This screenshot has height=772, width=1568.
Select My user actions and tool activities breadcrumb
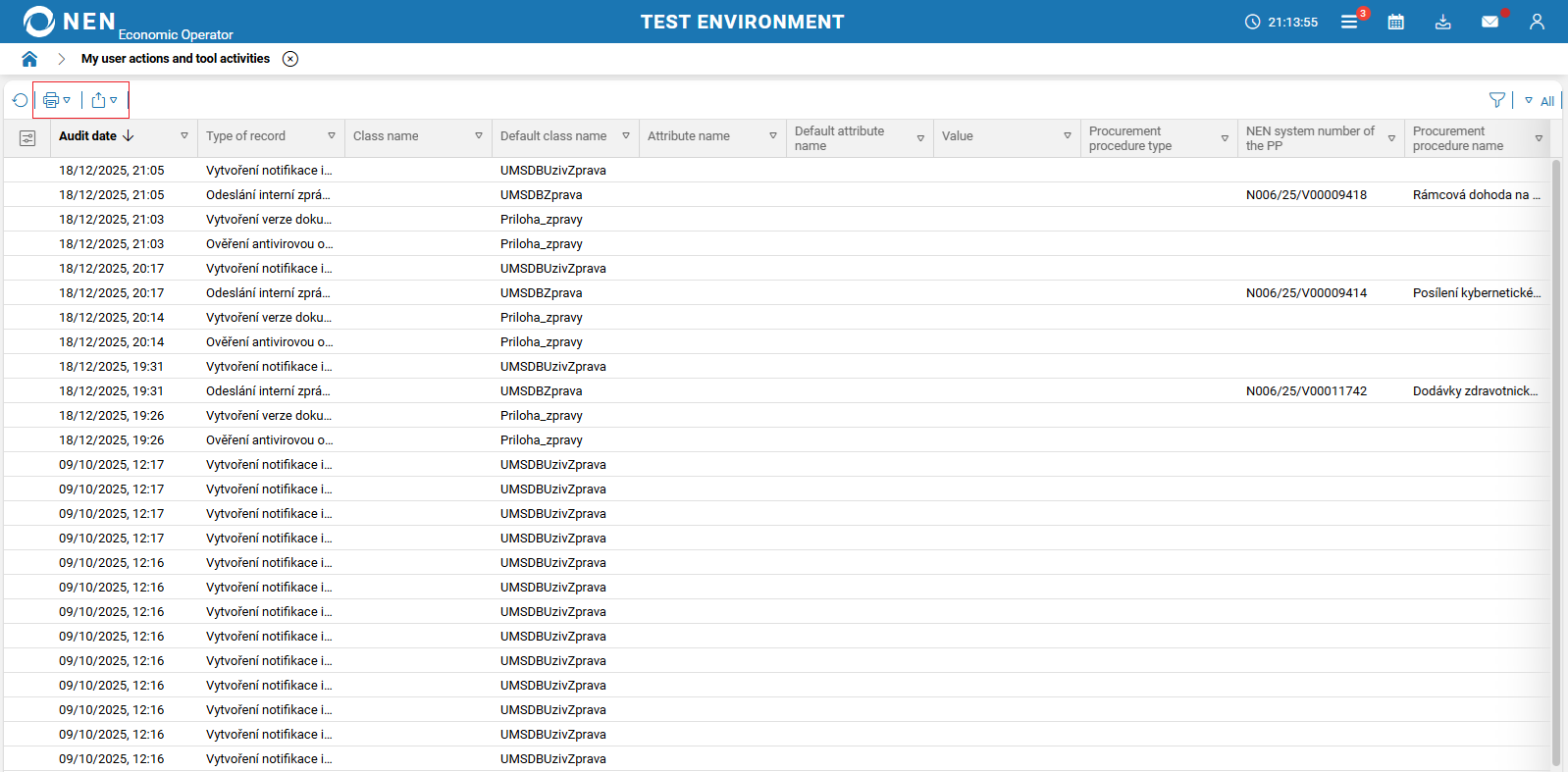176,59
